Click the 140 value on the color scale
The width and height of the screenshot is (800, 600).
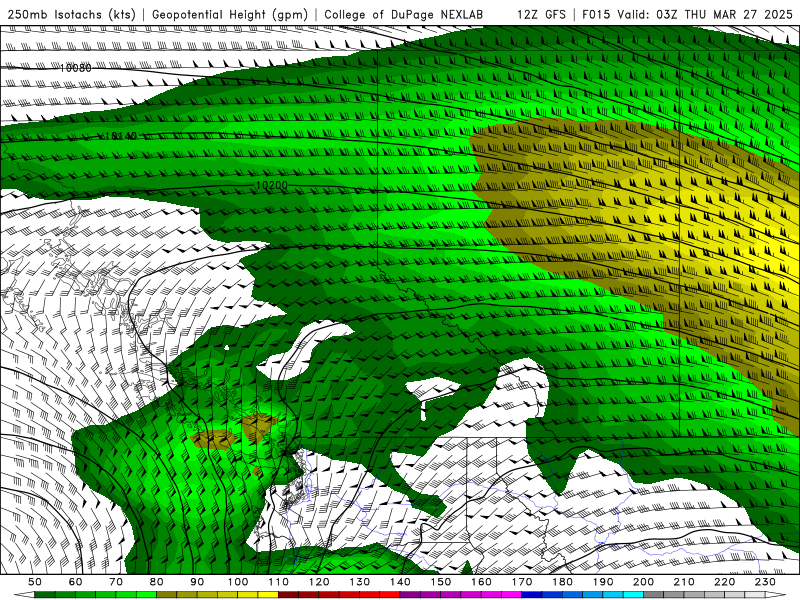tap(401, 582)
